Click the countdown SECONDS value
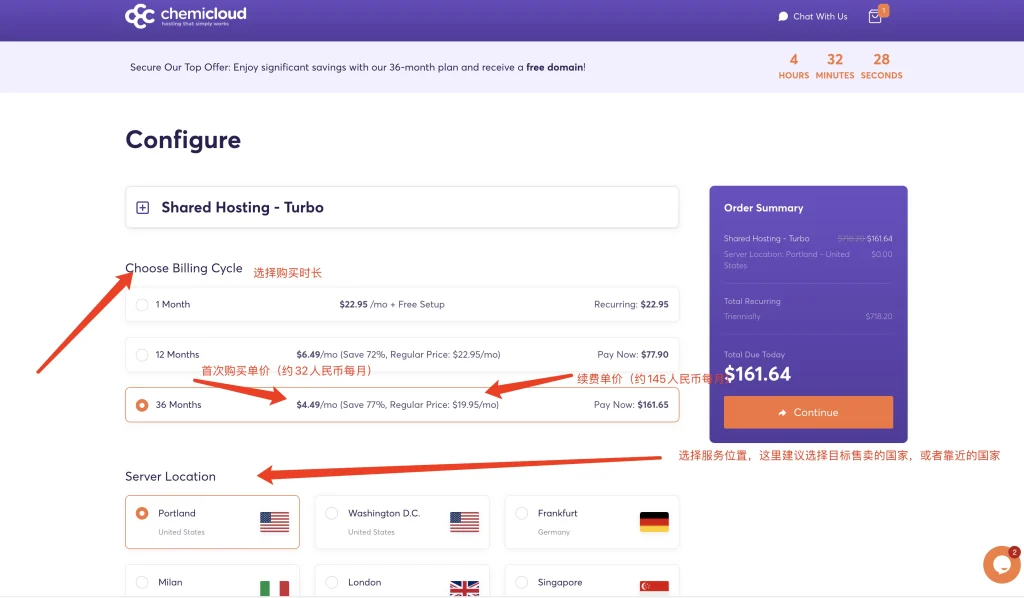Screen dimensions: 1024x598 click(882, 59)
